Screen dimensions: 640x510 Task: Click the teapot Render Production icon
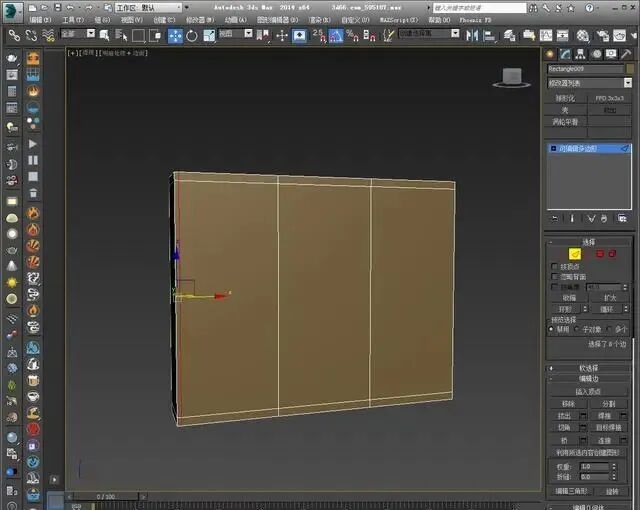(x=620, y=36)
